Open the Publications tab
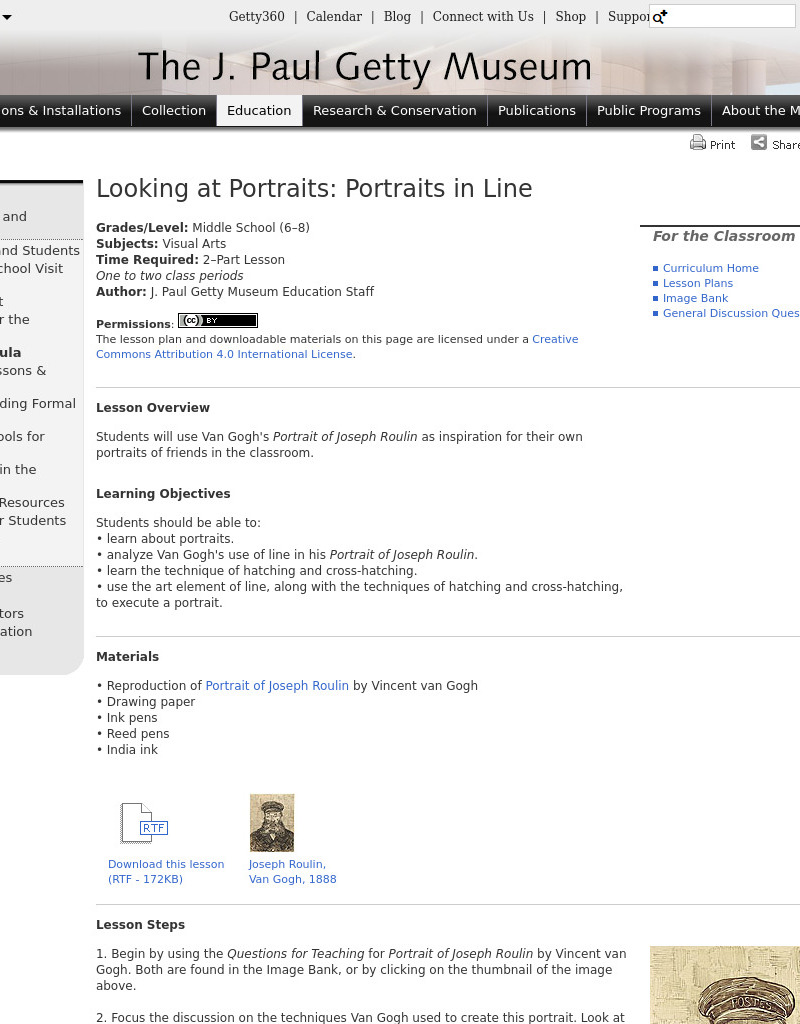The height and width of the screenshot is (1024, 800). click(536, 111)
